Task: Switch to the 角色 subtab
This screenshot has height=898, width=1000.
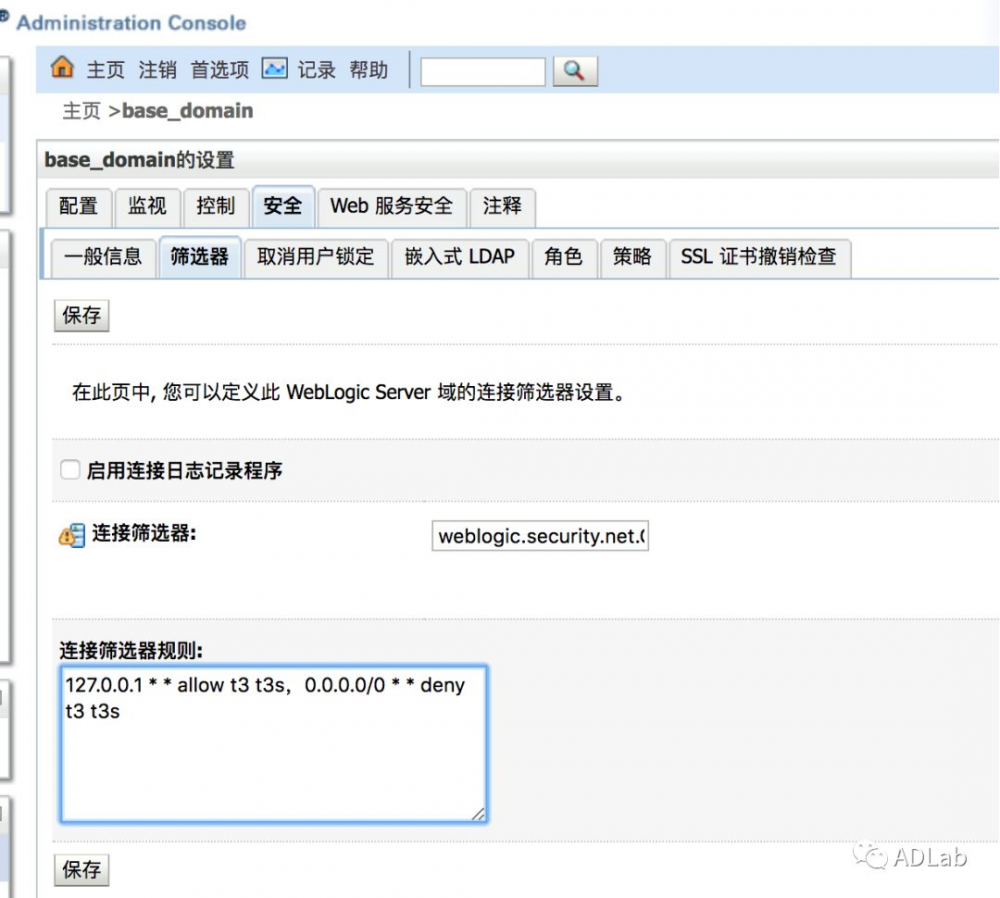Action: point(565,257)
